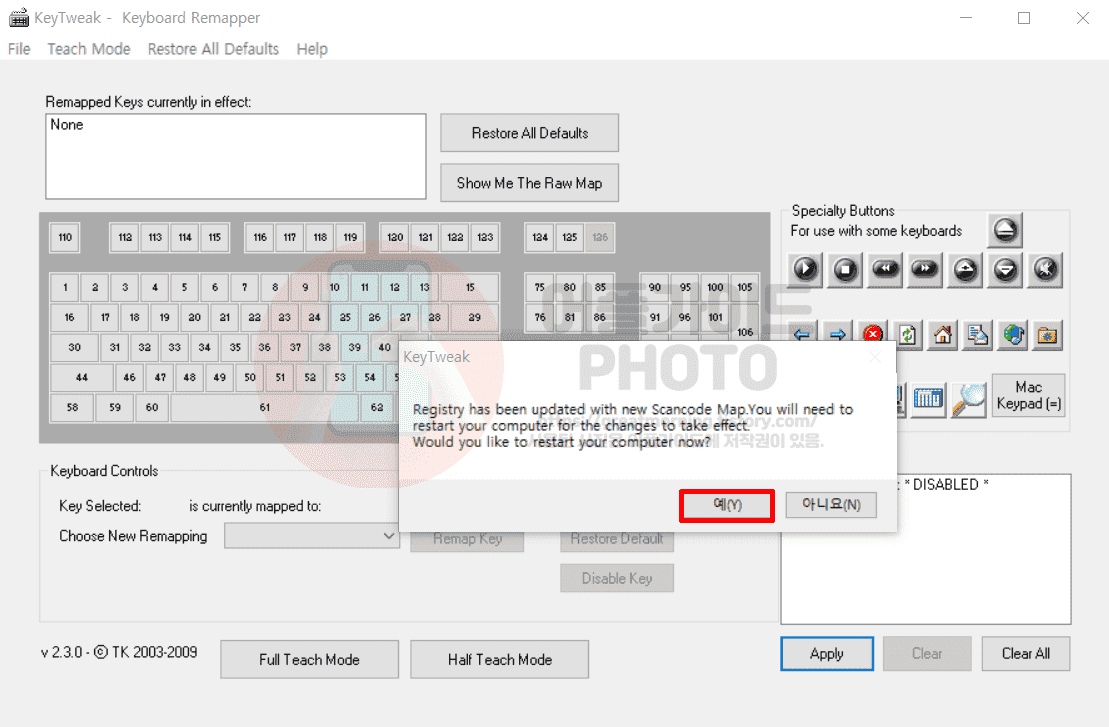
Task: Select the key labeled 16
Action: coord(69,317)
